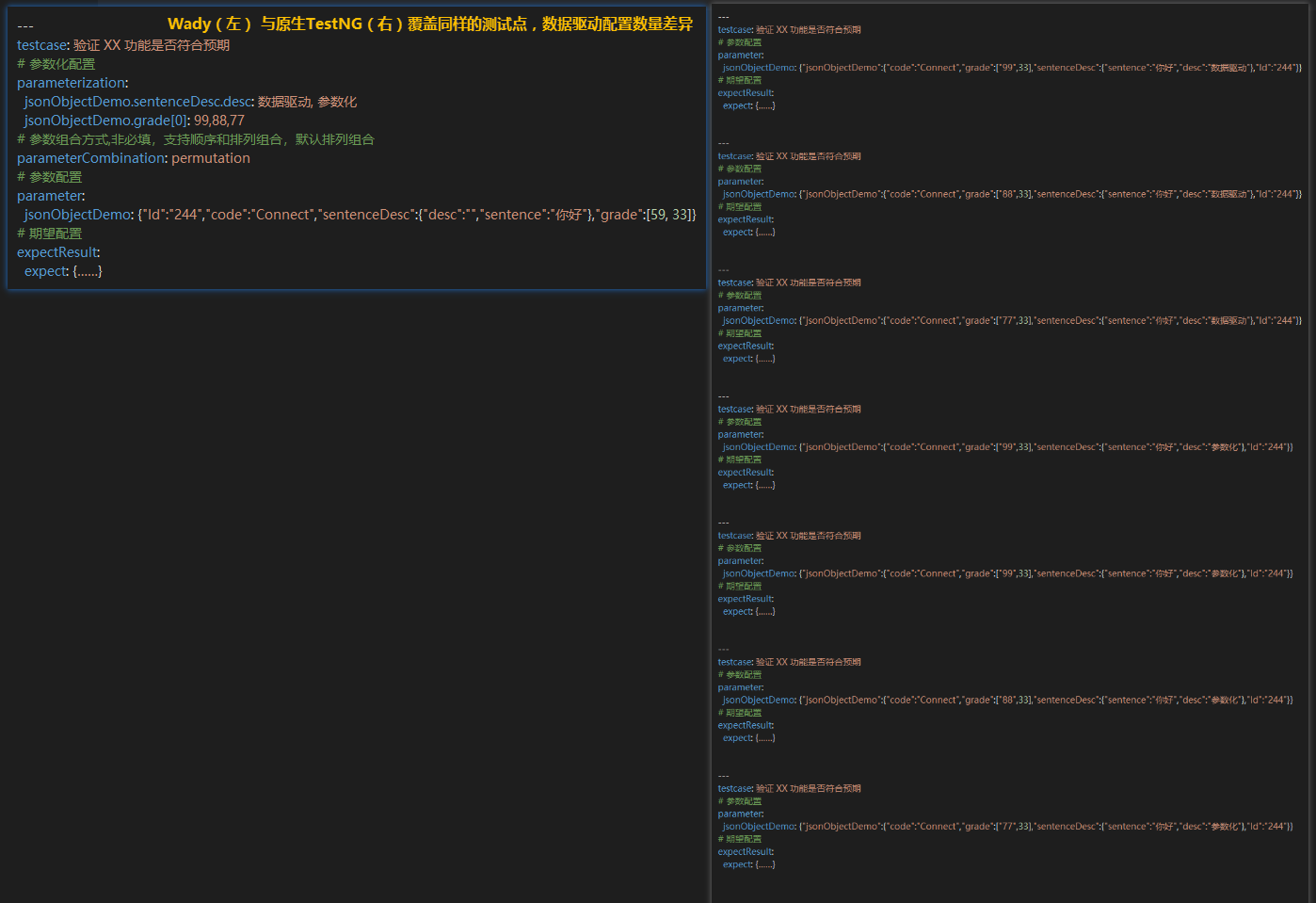The height and width of the screenshot is (903, 1316).
Task: Click right-side JSON with grade 99 and 数据驱动
Action: pos(1012,68)
